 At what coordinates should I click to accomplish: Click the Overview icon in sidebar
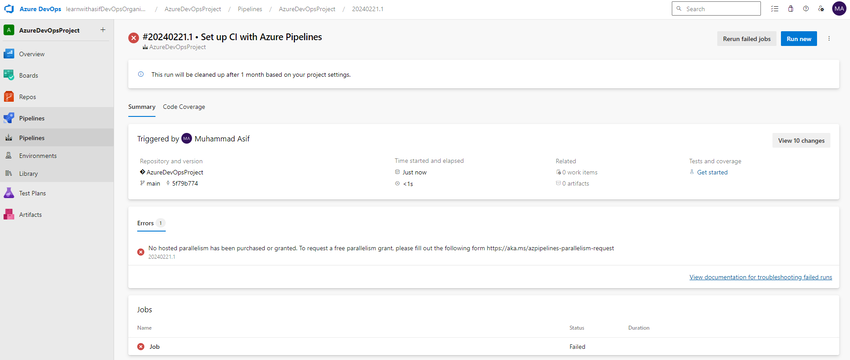(9, 54)
